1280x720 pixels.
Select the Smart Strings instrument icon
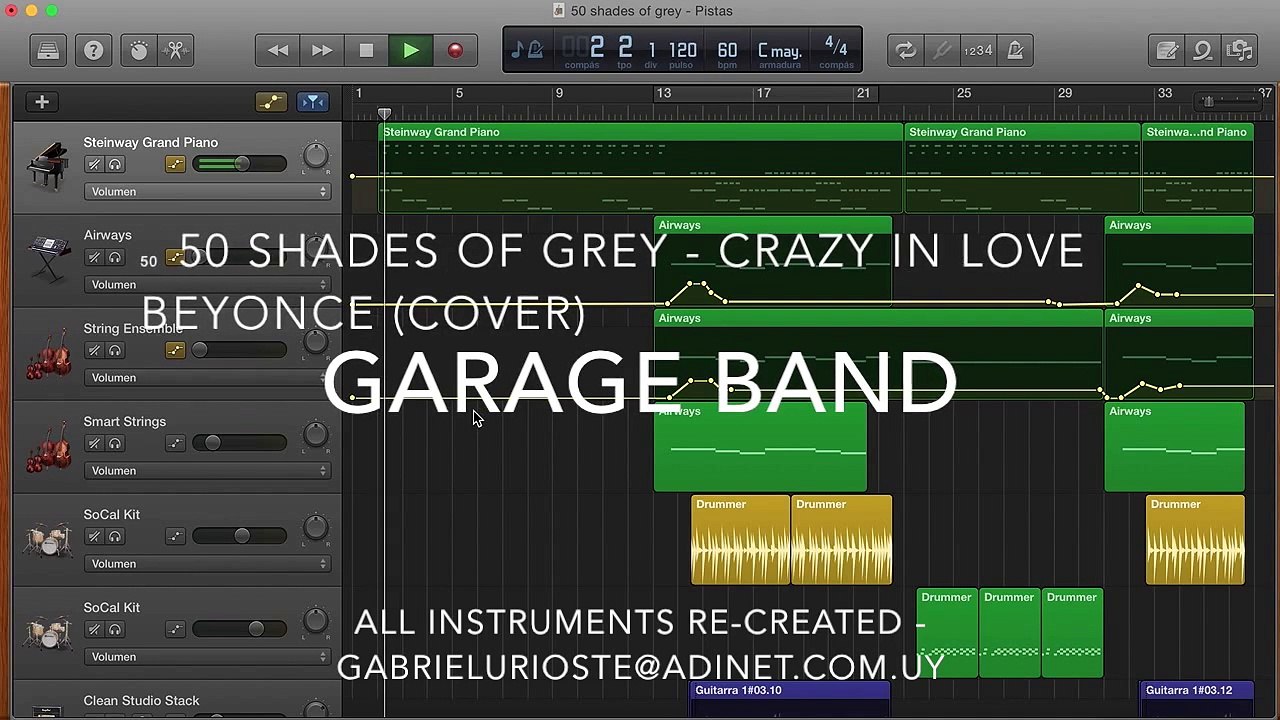pyautogui.click(x=47, y=445)
